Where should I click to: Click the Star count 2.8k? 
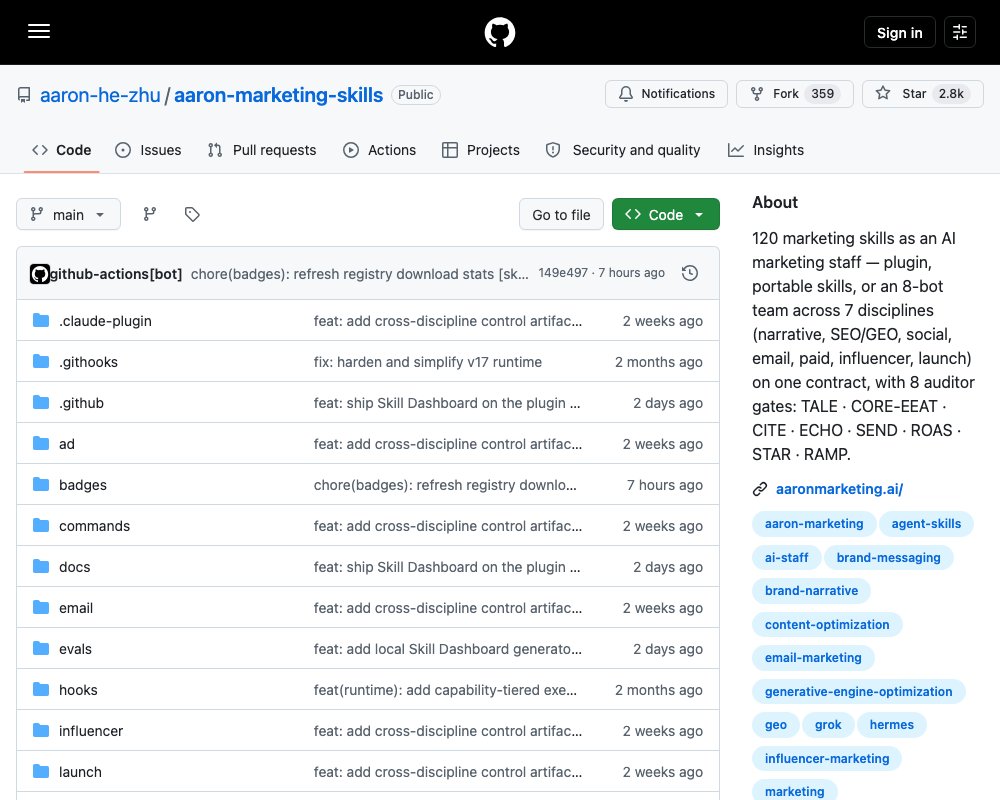coord(951,94)
